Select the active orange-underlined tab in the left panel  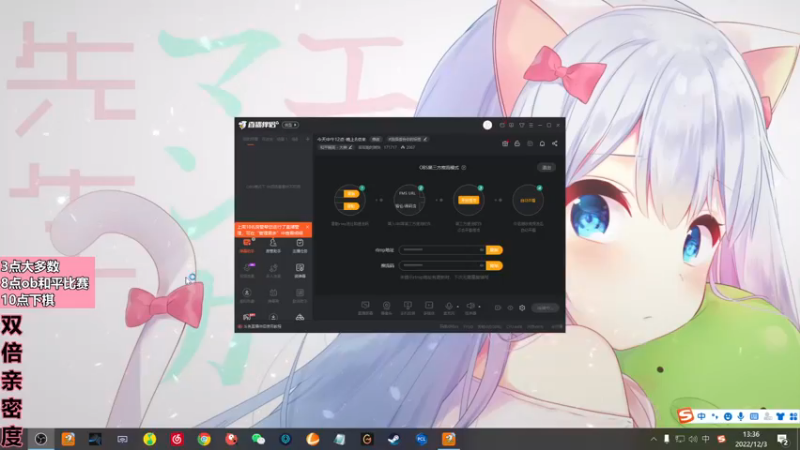point(250,139)
